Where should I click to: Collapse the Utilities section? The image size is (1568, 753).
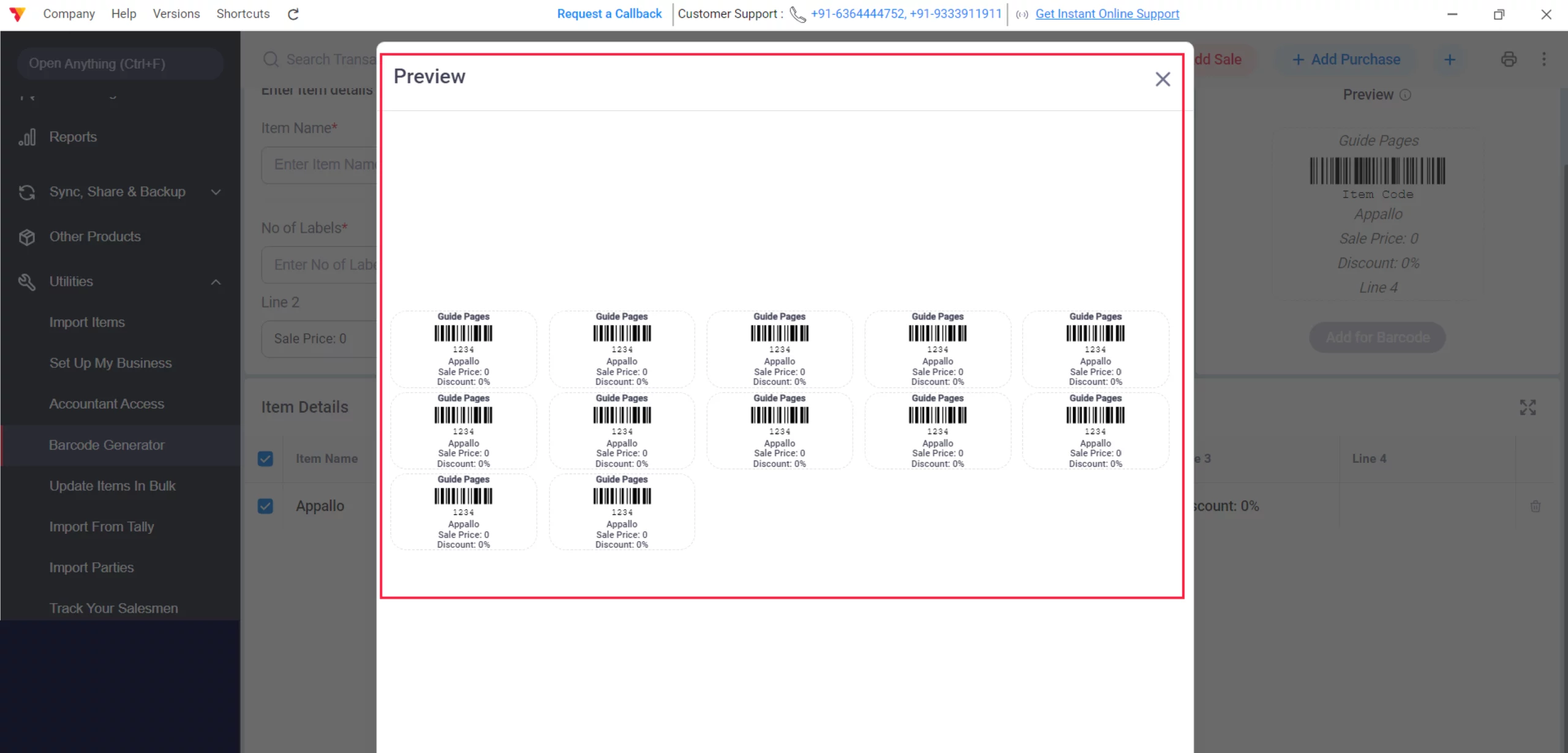(x=216, y=282)
